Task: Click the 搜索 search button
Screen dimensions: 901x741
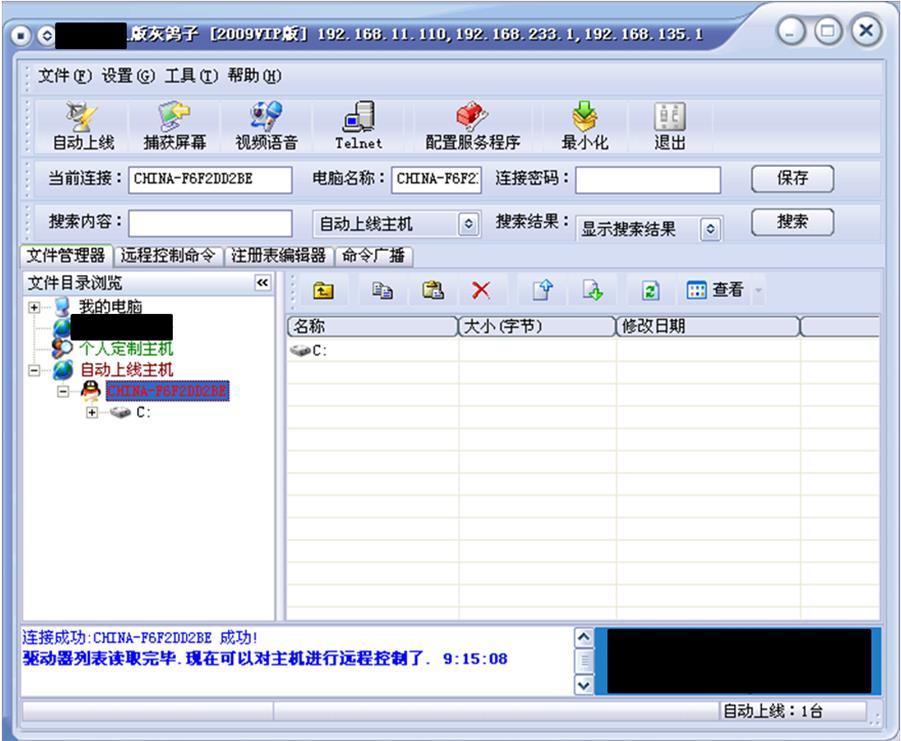Action: (793, 221)
